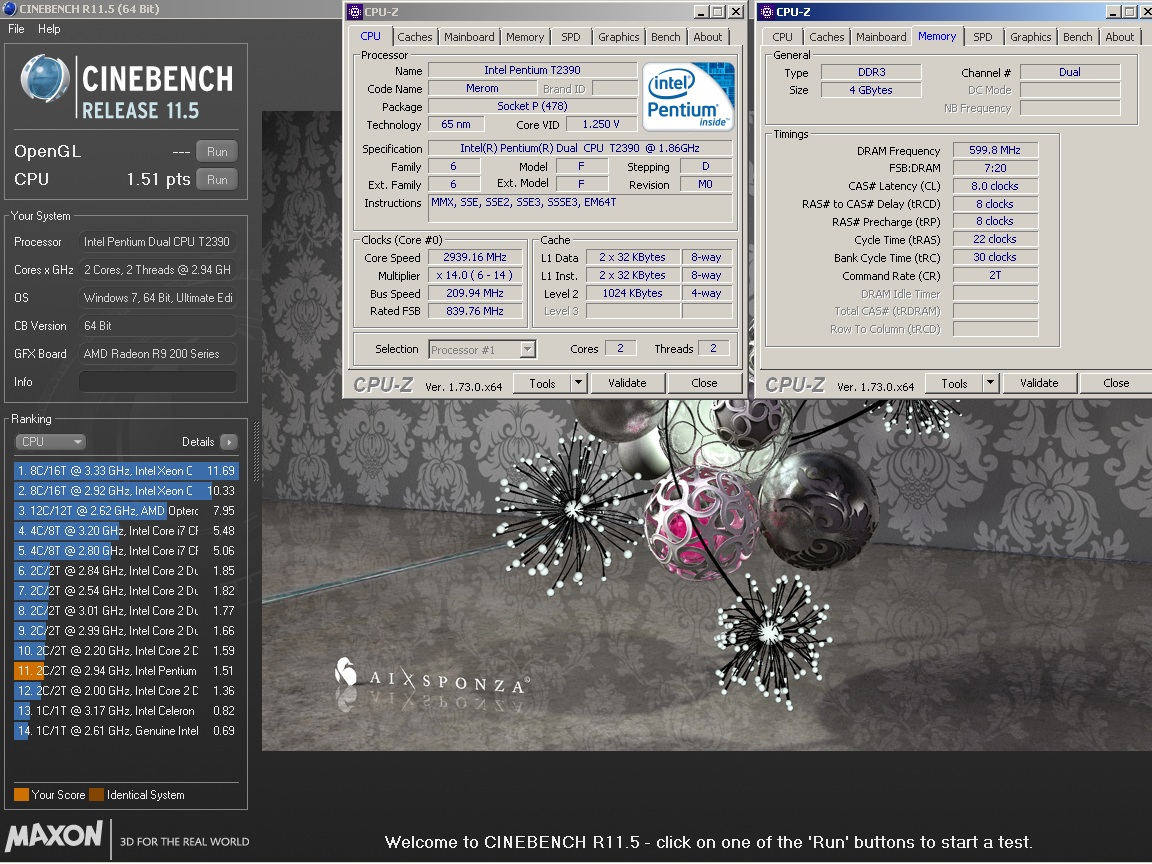Click the Core Speed 2939.16 MHz value

[475, 257]
